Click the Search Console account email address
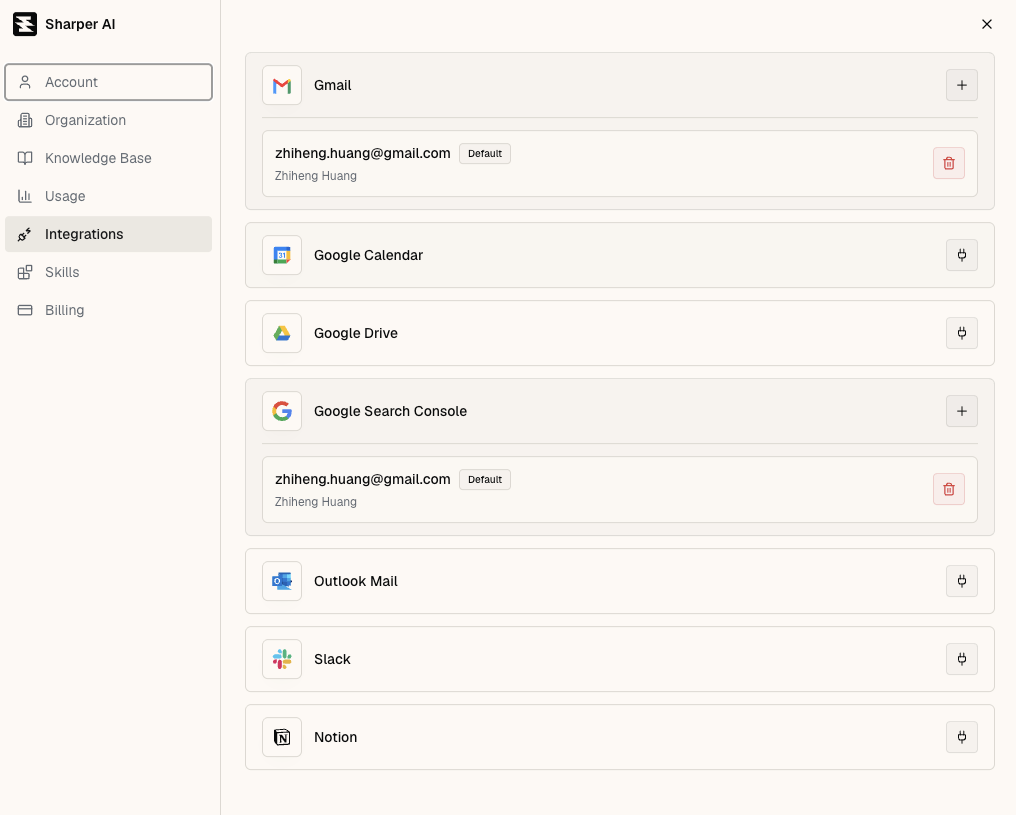1016x815 pixels. point(363,479)
